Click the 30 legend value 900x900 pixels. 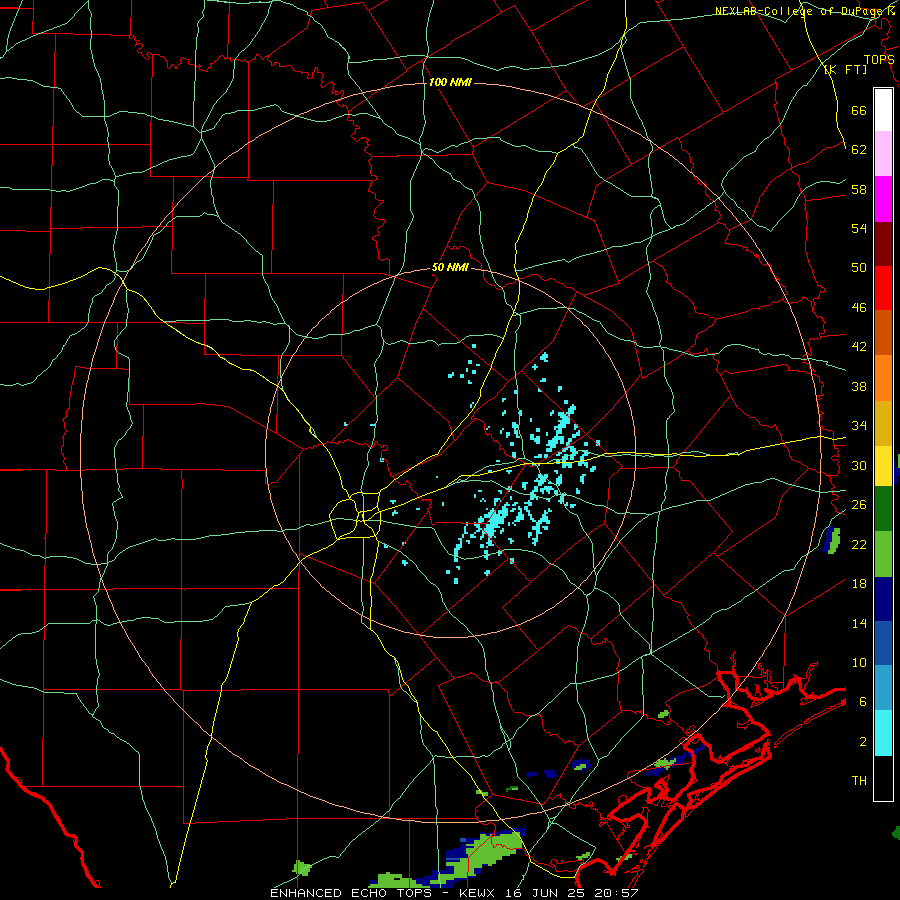859,465
